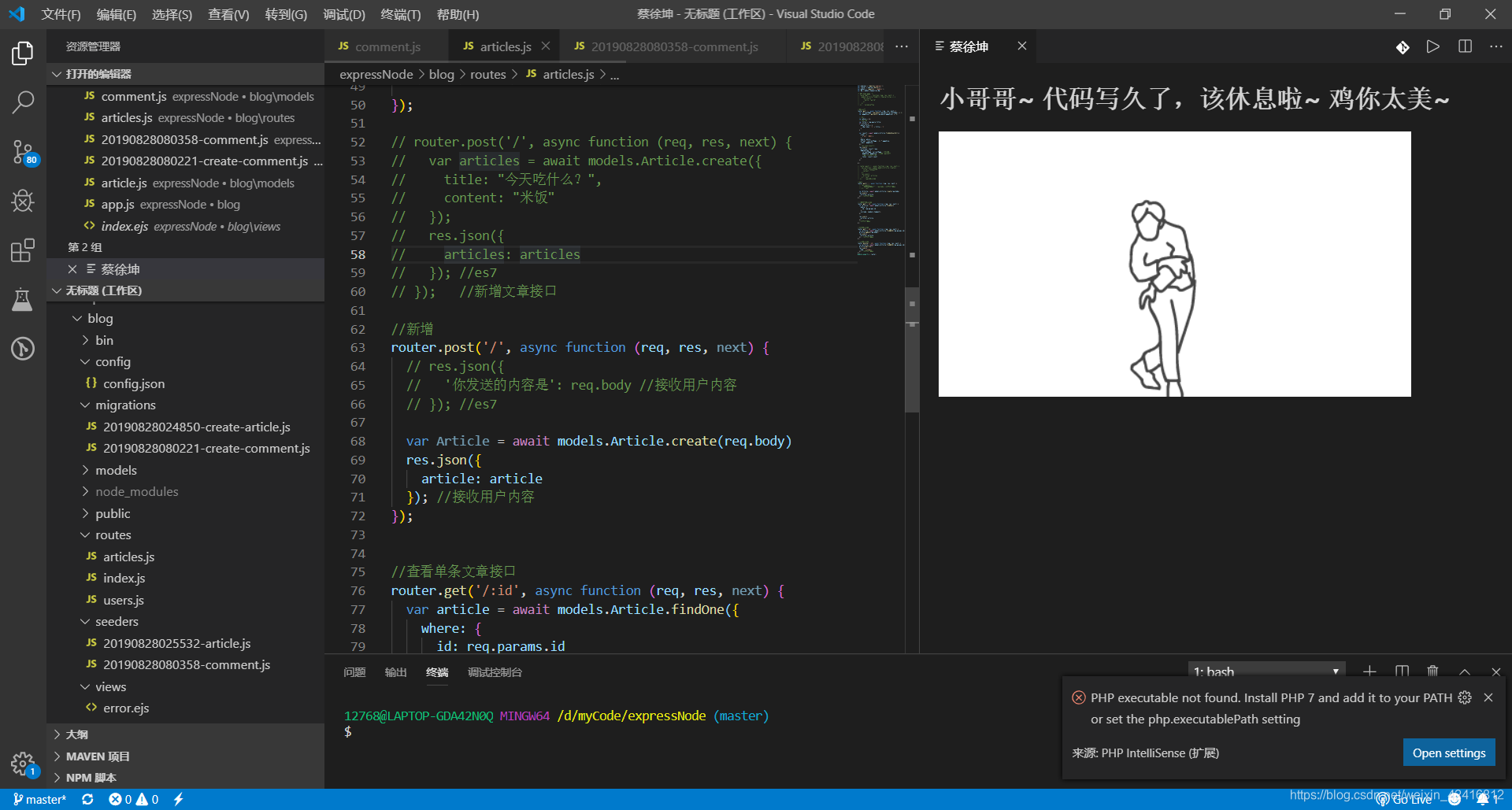Maximize the terminal panel with up chevron
The width and height of the screenshot is (1512, 810).
click(x=1465, y=671)
